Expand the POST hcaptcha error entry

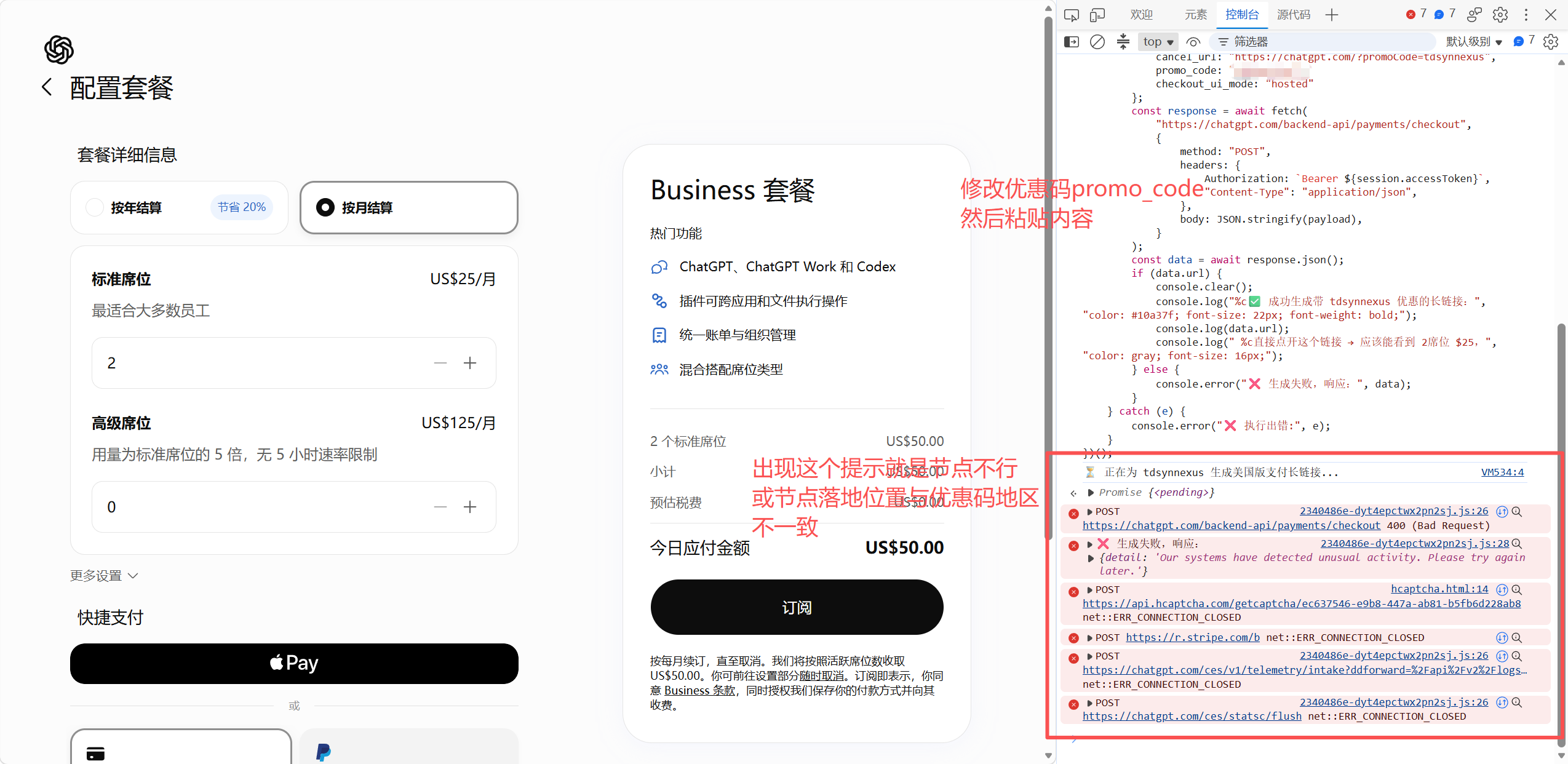pos(1090,590)
